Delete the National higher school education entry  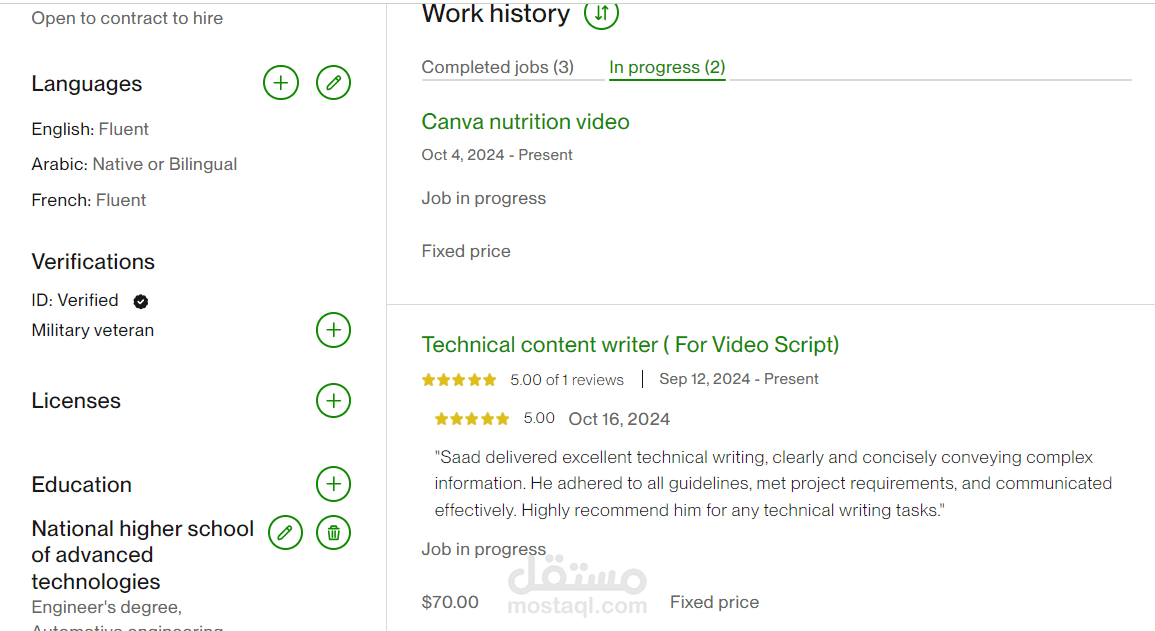click(x=333, y=532)
